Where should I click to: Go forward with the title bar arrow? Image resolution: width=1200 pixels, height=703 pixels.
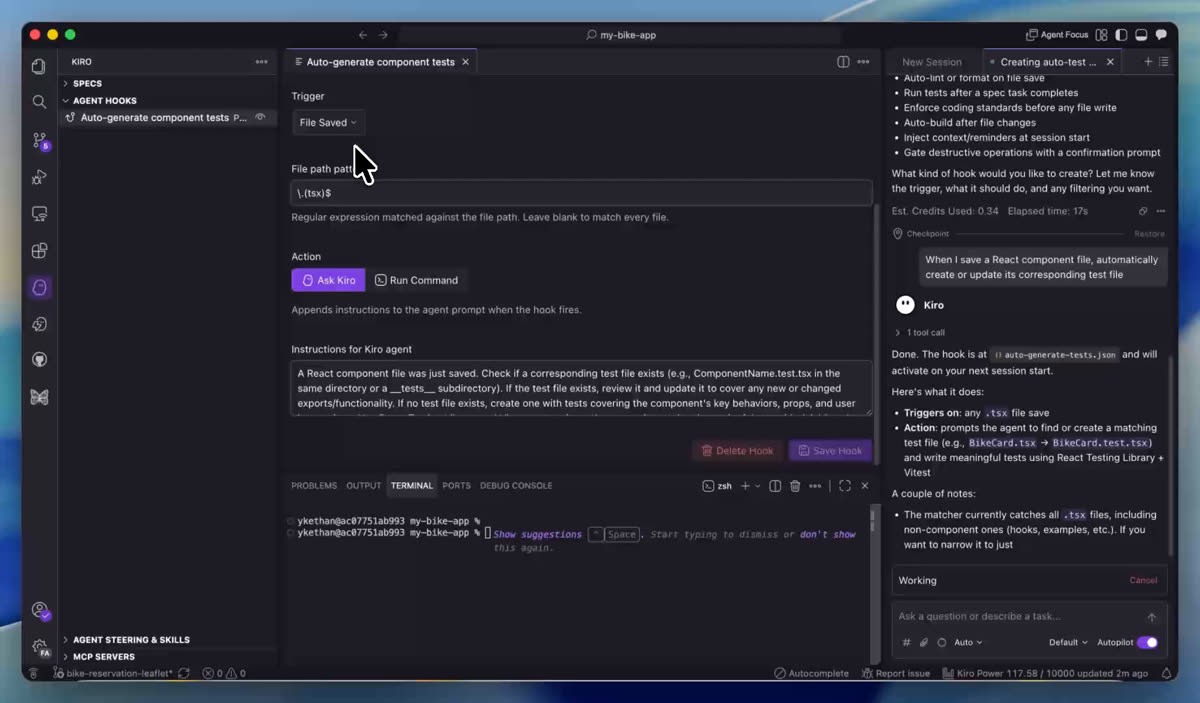[384, 35]
